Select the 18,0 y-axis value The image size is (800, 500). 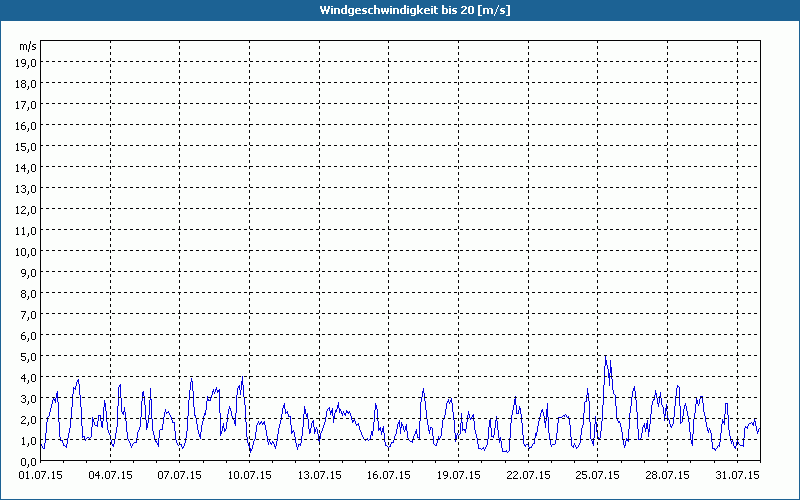coord(27,84)
